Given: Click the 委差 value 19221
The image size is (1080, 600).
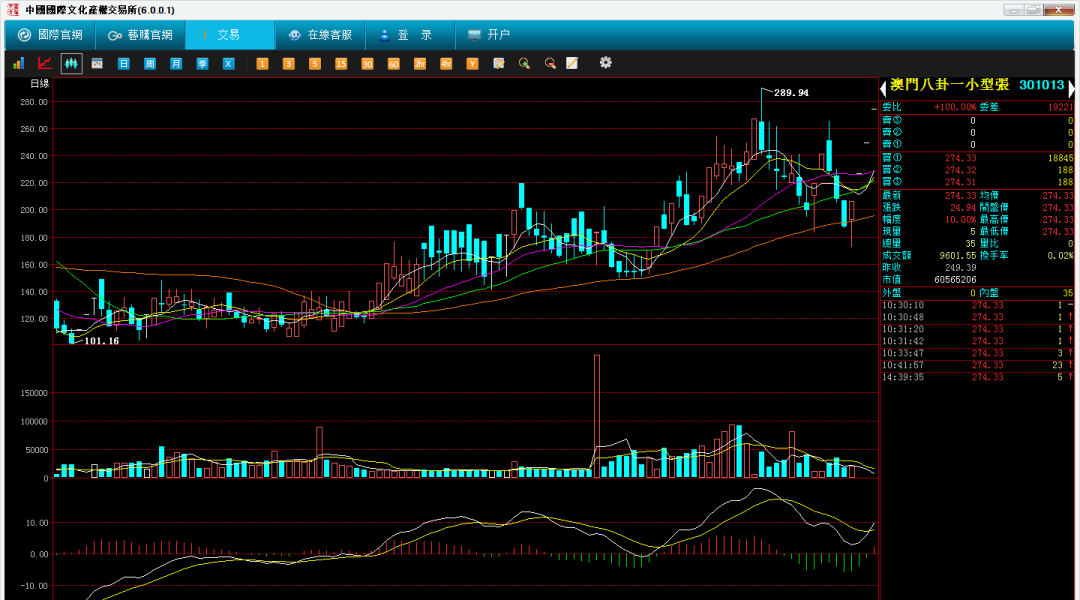Looking at the screenshot, I should tap(1061, 107).
